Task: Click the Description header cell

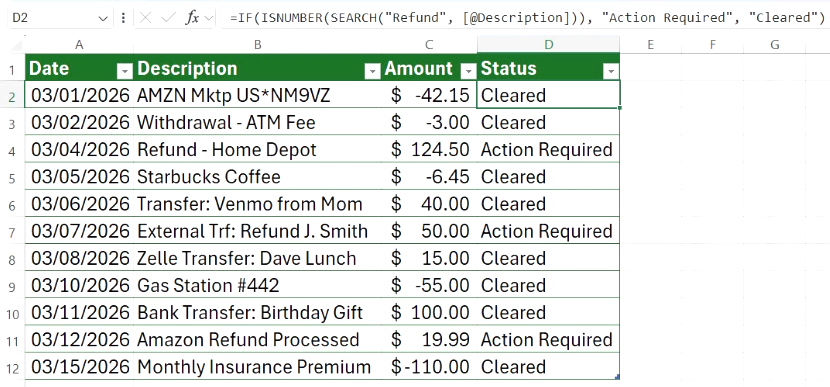Action: click(257, 68)
